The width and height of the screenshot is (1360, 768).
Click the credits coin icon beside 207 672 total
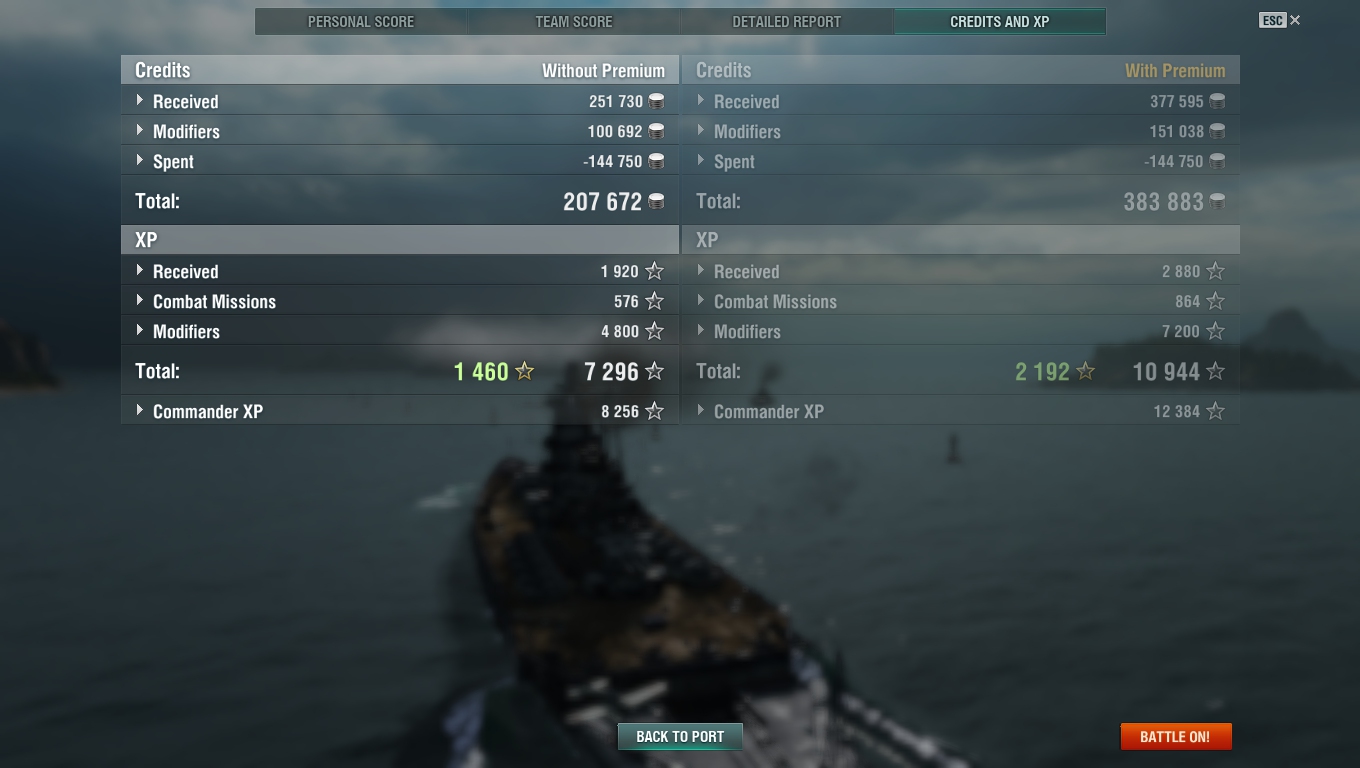click(x=656, y=201)
